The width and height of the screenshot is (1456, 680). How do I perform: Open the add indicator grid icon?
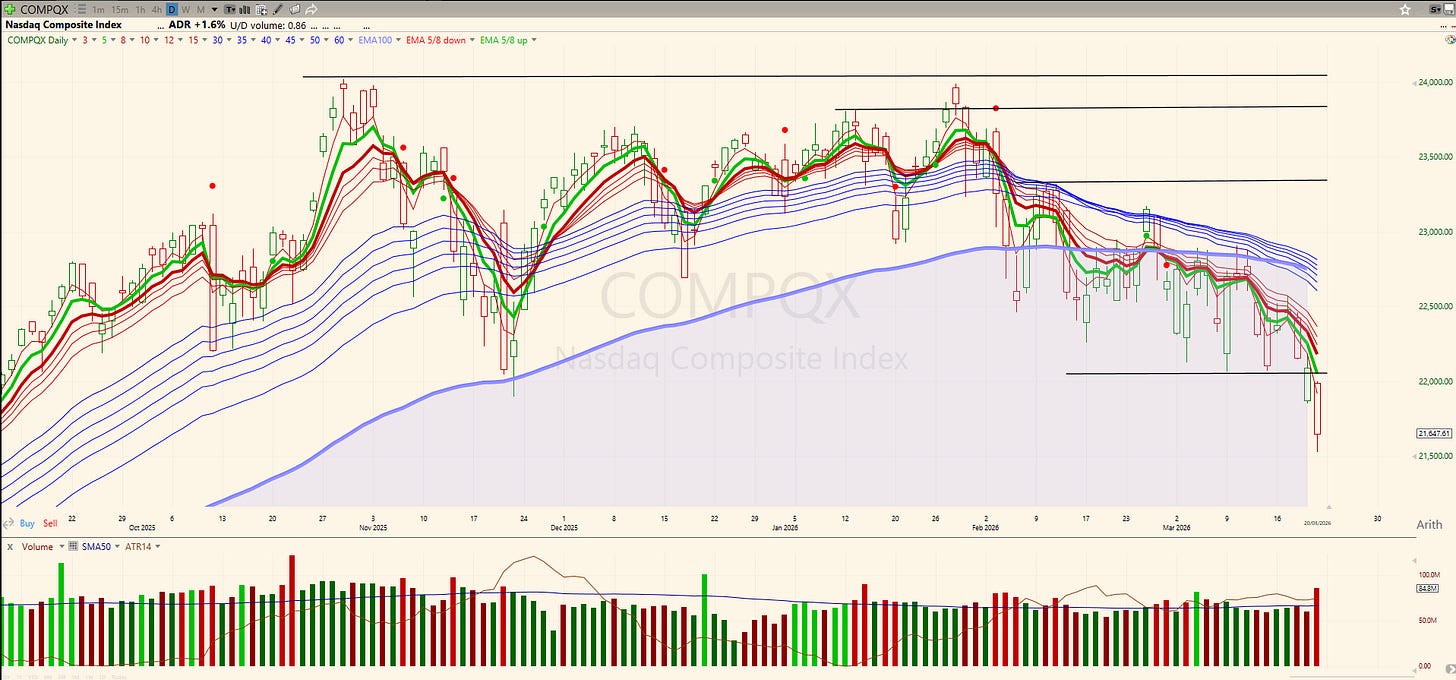pyautogui.click(x=261, y=9)
